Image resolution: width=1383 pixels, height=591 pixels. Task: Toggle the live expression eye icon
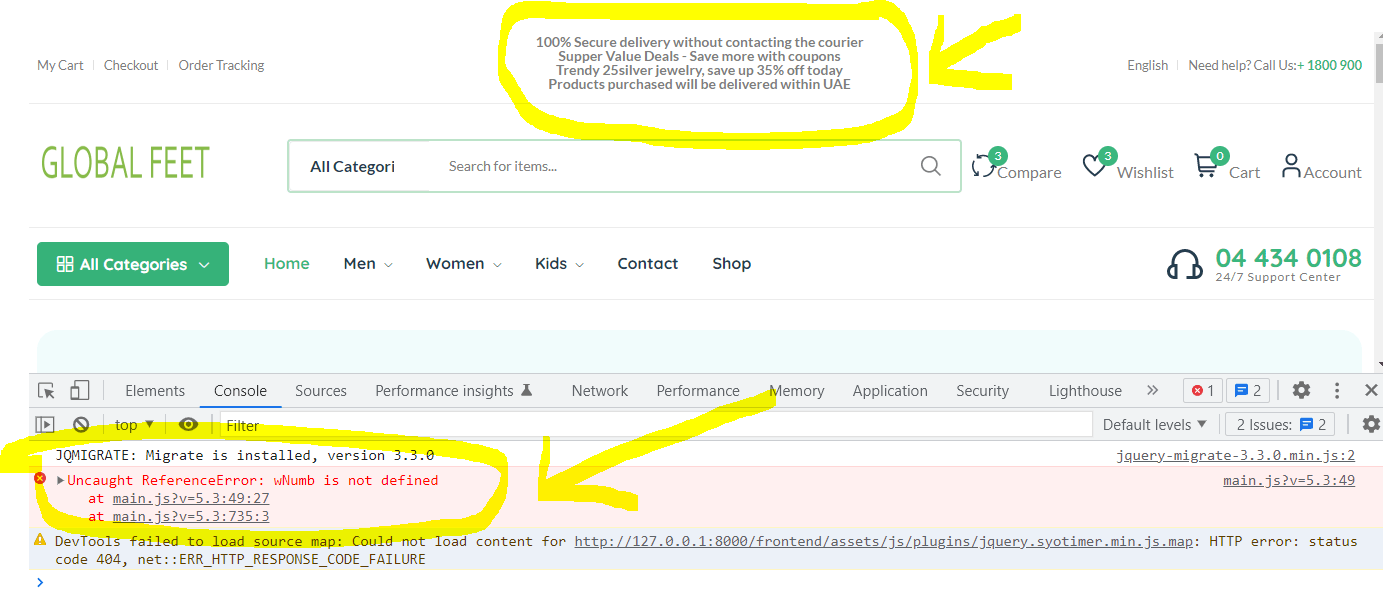click(x=189, y=424)
